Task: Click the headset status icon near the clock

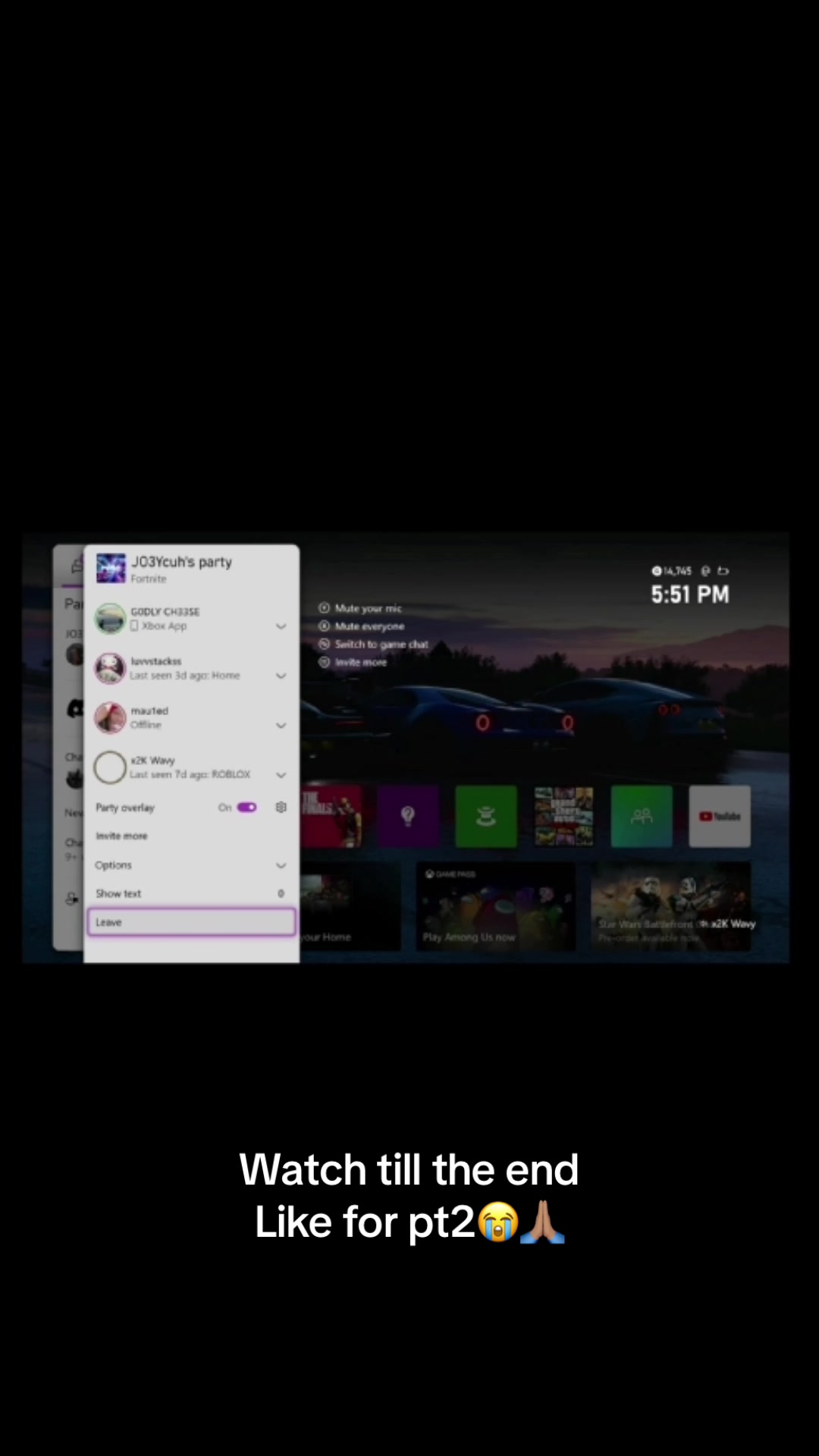Action: [x=705, y=571]
